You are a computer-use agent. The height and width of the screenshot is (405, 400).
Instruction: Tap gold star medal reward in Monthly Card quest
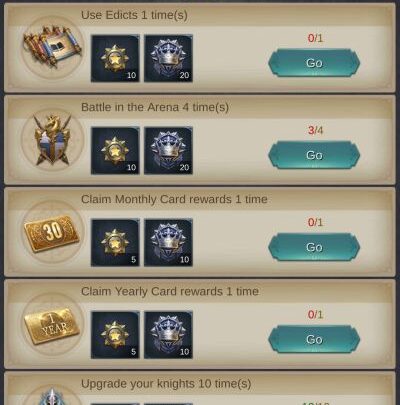pos(115,243)
